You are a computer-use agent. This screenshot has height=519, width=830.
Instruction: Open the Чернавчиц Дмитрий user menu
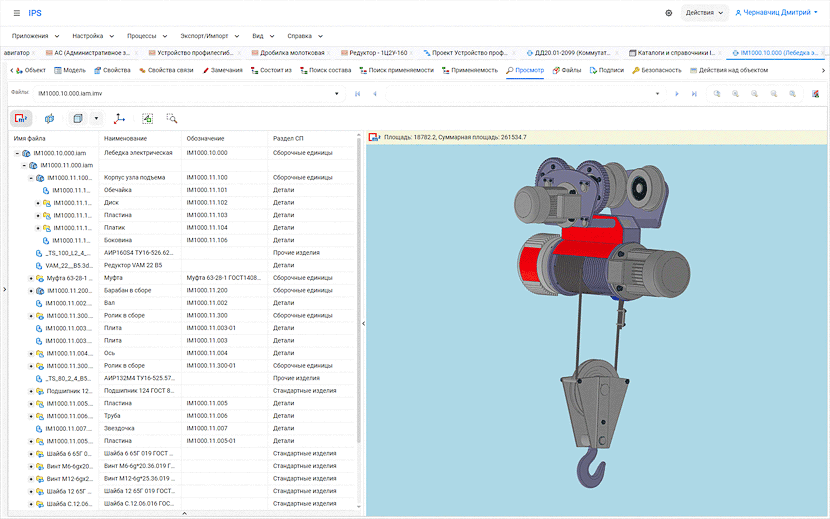[x=779, y=13]
